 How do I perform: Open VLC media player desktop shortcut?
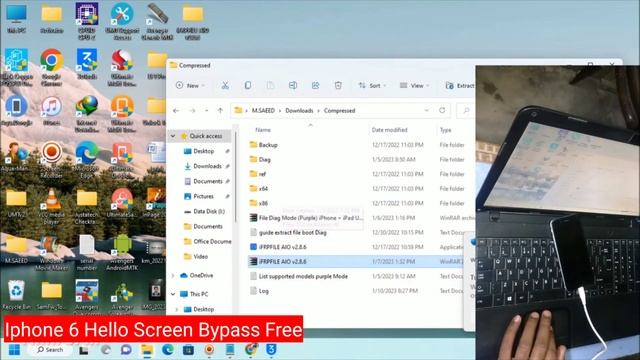pyautogui.click(x=51, y=207)
